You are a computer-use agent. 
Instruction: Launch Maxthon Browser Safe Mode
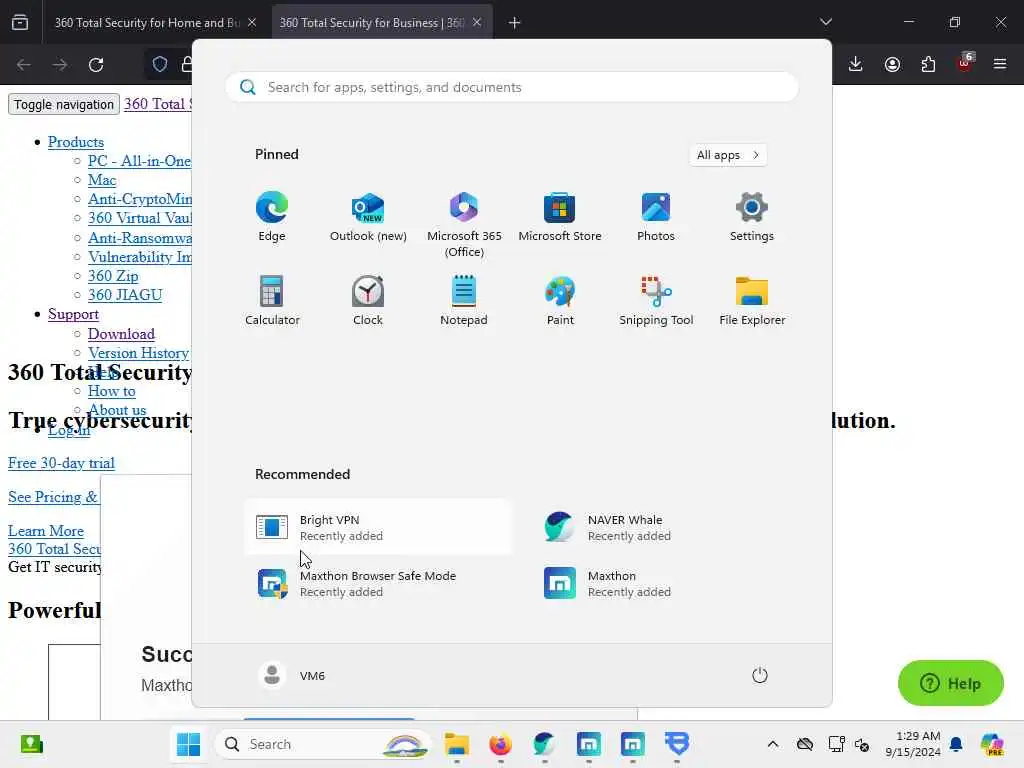378,583
